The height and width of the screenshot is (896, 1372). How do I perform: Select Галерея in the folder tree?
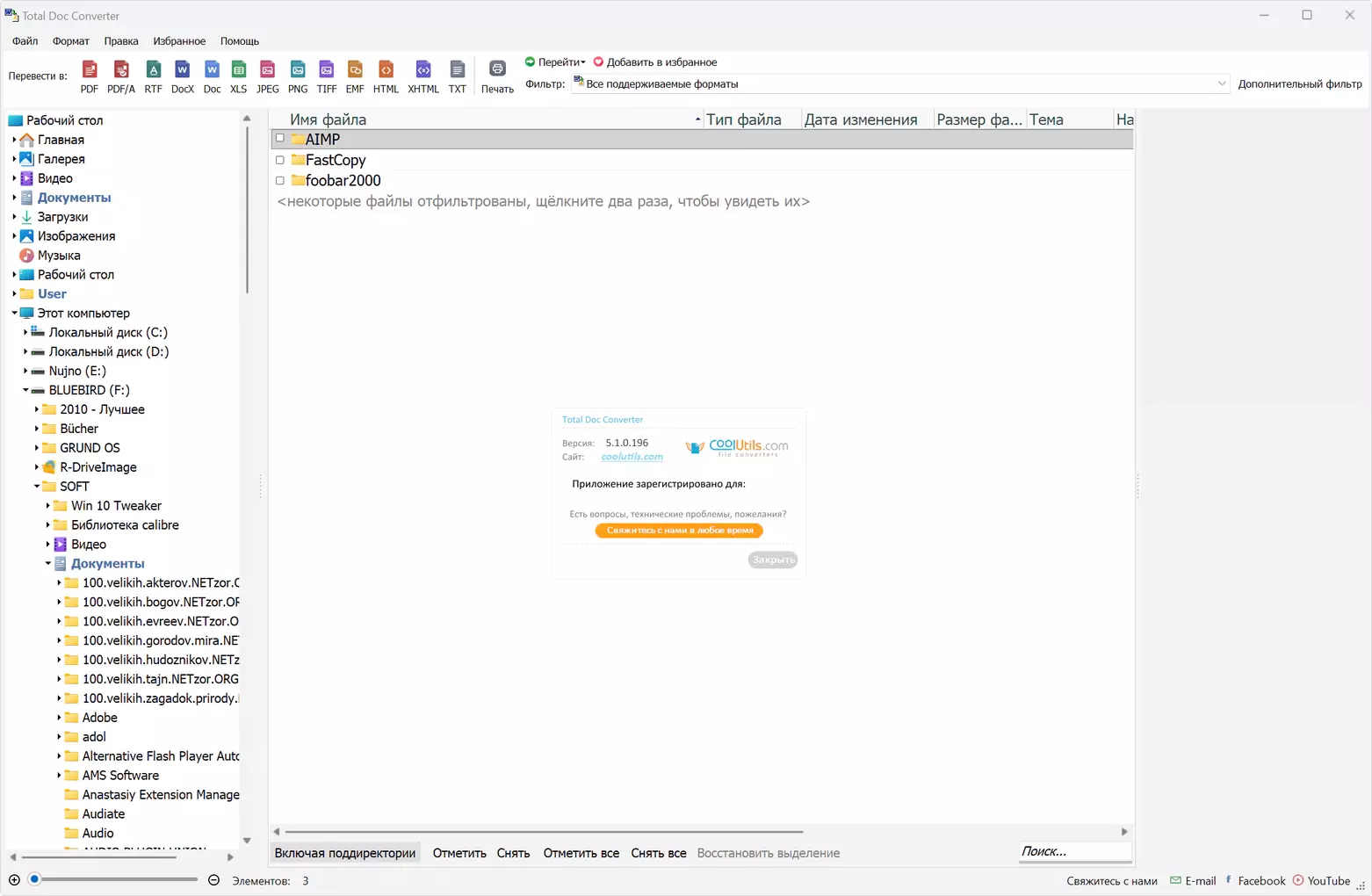(x=61, y=159)
